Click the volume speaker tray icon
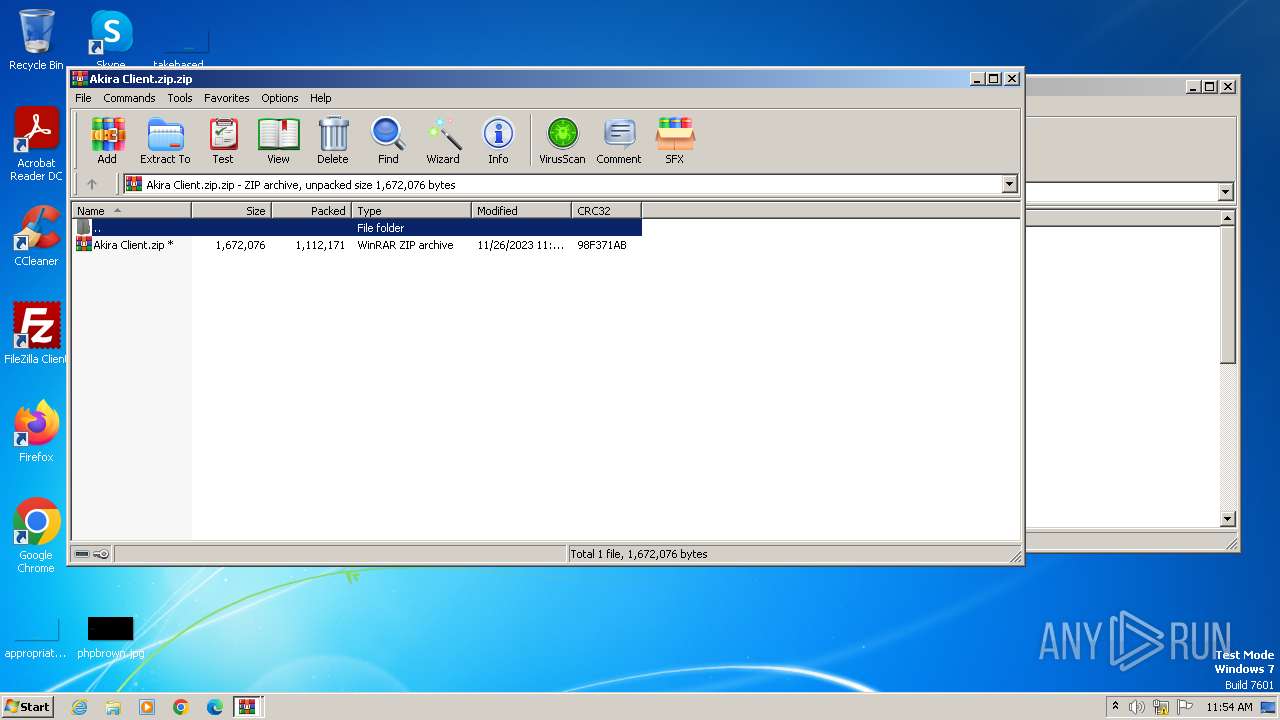The image size is (1280, 720). point(1136,707)
